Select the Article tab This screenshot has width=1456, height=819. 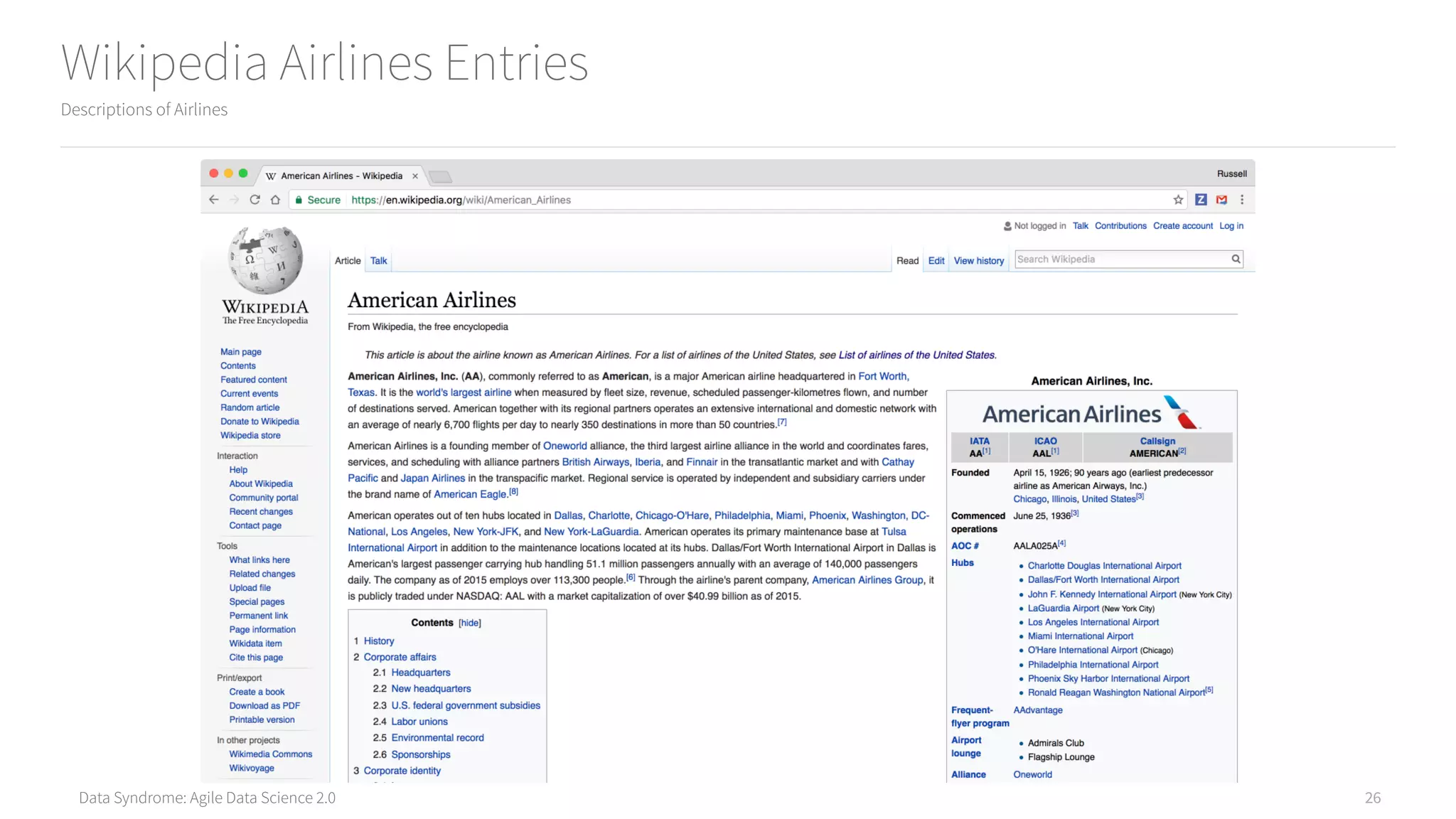click(x=348, y=261)
